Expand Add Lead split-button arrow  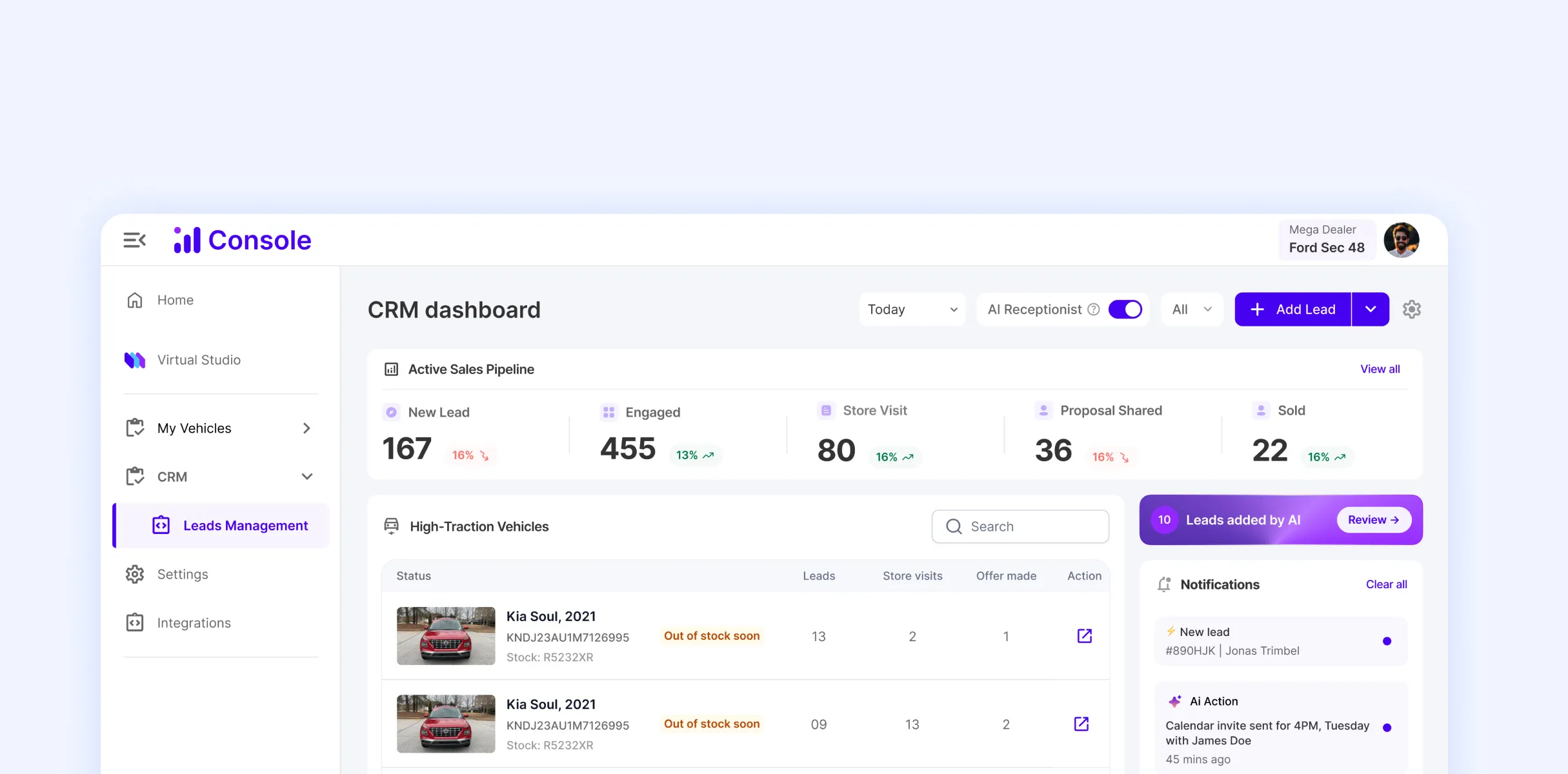coord(1370,310)
